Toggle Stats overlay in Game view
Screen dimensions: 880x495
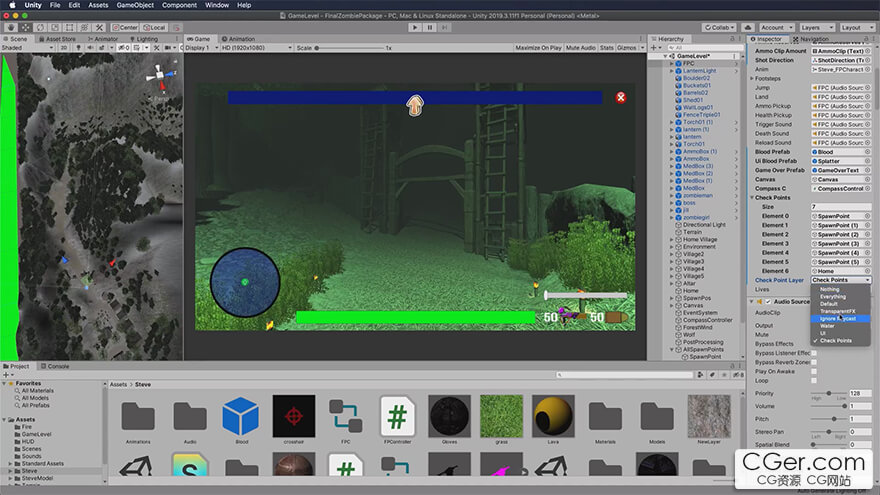coord(606,48)
